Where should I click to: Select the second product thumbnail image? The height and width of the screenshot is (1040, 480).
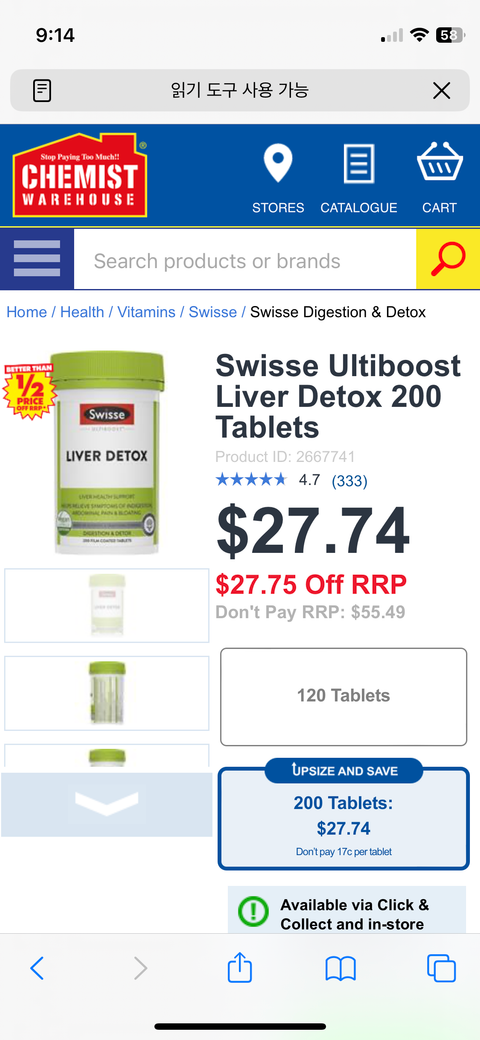(x=107, y=693)
